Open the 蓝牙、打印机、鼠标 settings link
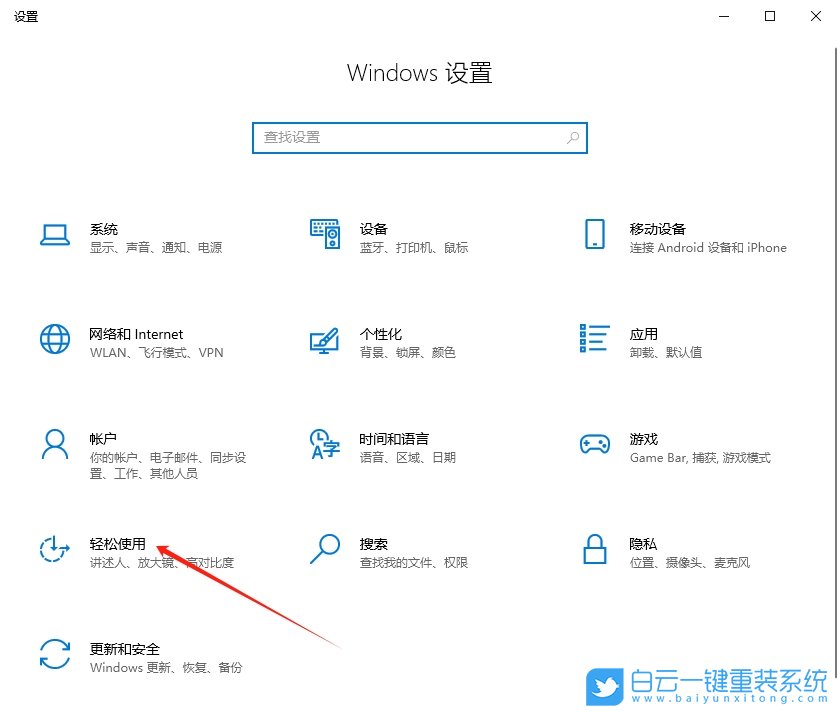 [416, 247]
